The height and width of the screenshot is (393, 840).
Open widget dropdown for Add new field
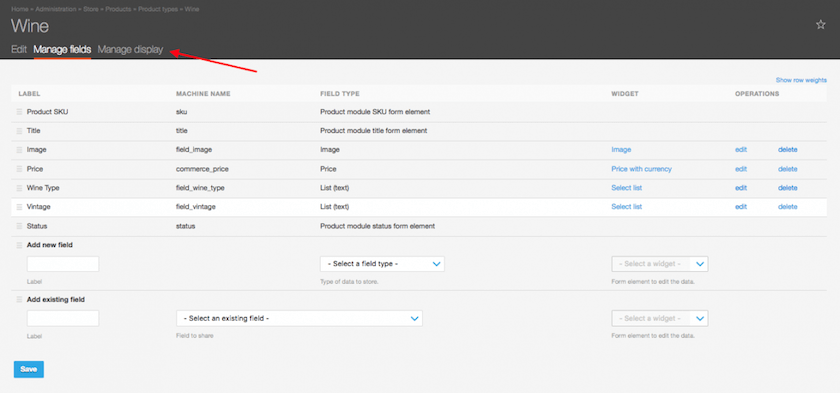click(659, 264)
